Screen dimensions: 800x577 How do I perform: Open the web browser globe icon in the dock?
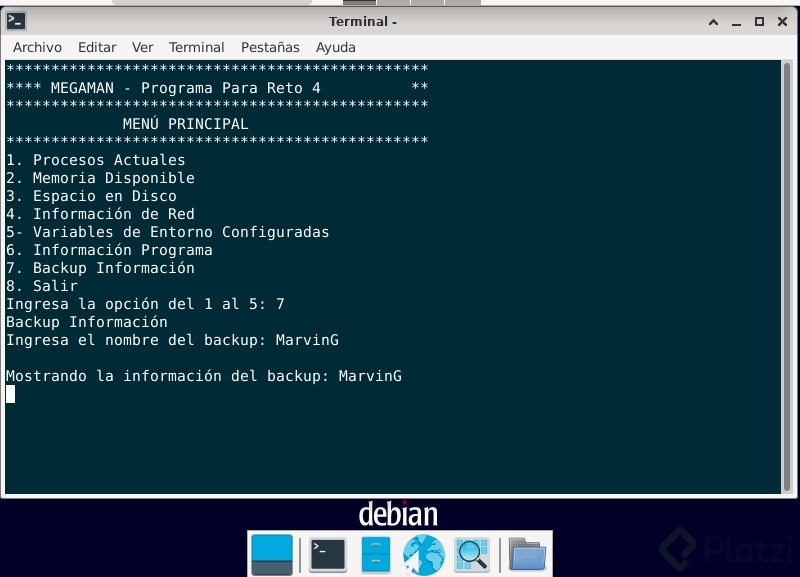point(423,555)
